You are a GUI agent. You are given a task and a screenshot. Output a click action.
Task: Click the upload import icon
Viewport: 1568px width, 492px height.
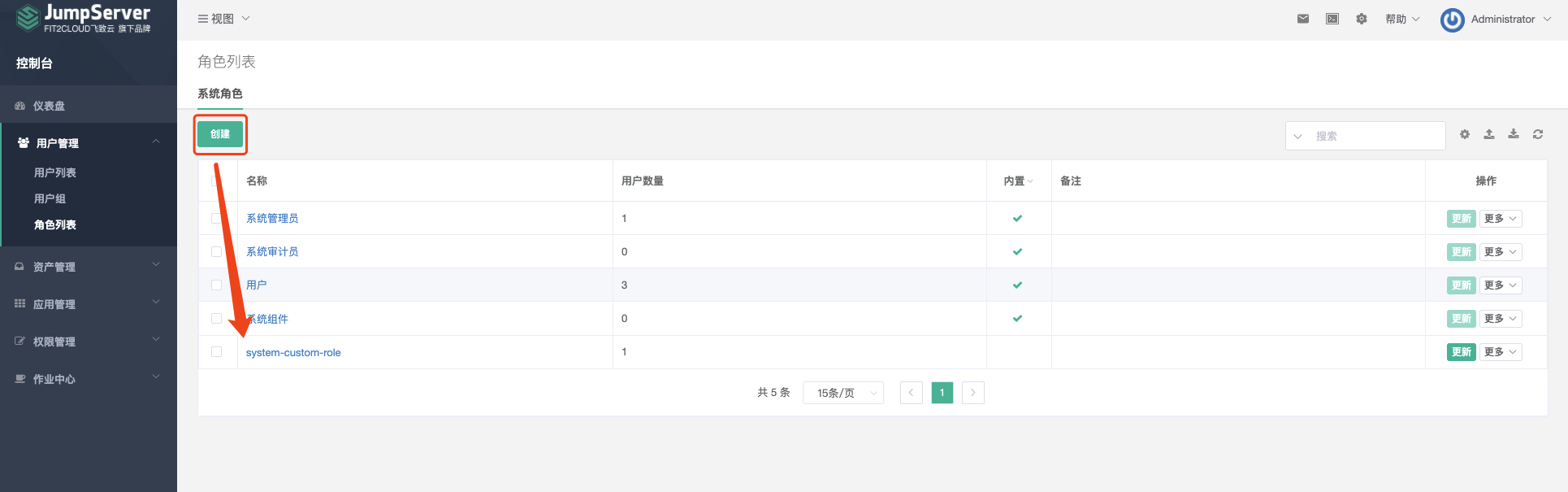point(1489,134)
